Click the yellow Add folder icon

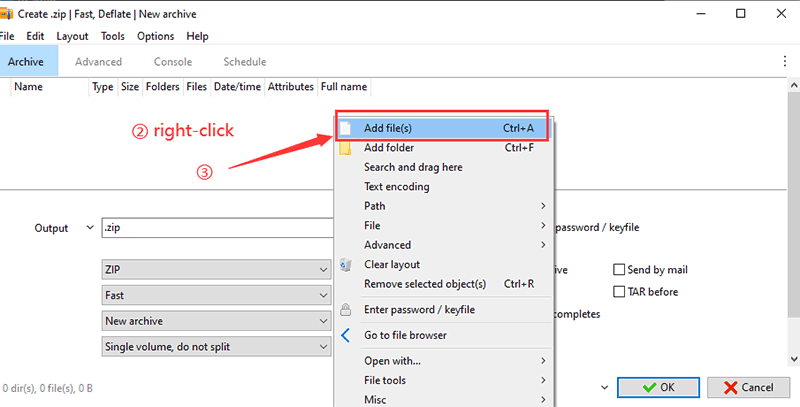pos(346,148)
